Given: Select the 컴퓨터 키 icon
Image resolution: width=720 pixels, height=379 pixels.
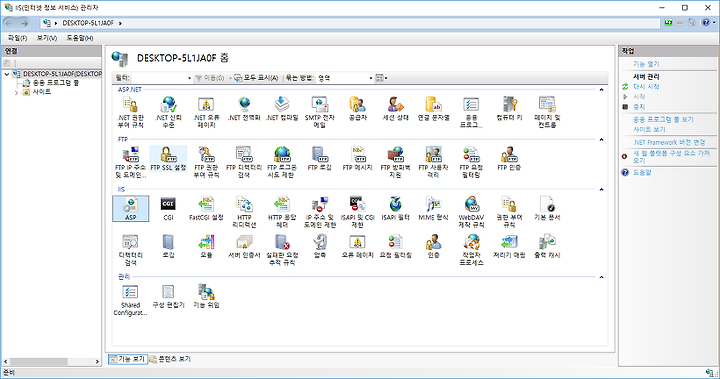Looking at the screenshot, I should pyautogui.click(x=509, y=109).
